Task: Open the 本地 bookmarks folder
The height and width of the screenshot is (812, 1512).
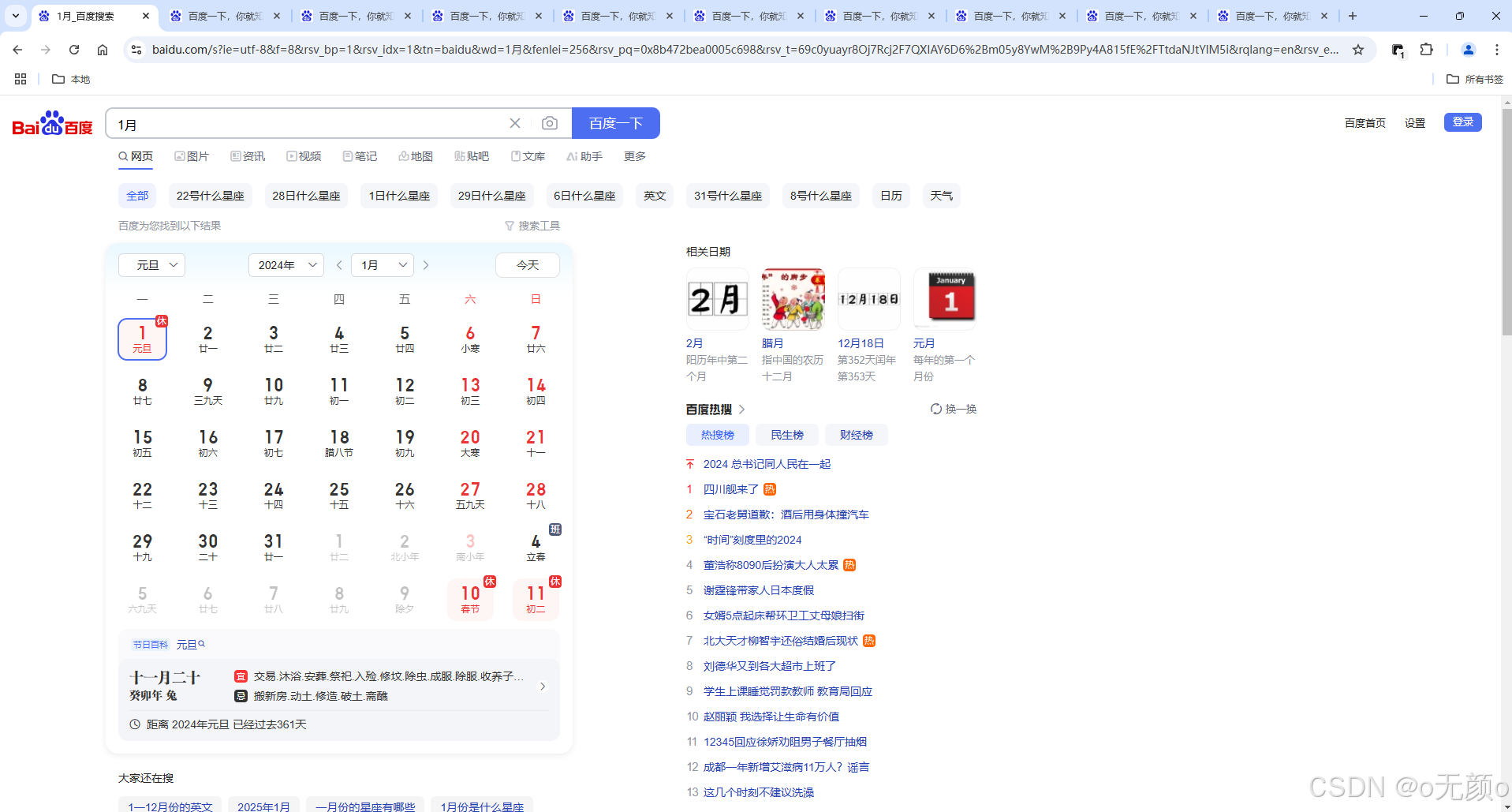Action: 71,79
